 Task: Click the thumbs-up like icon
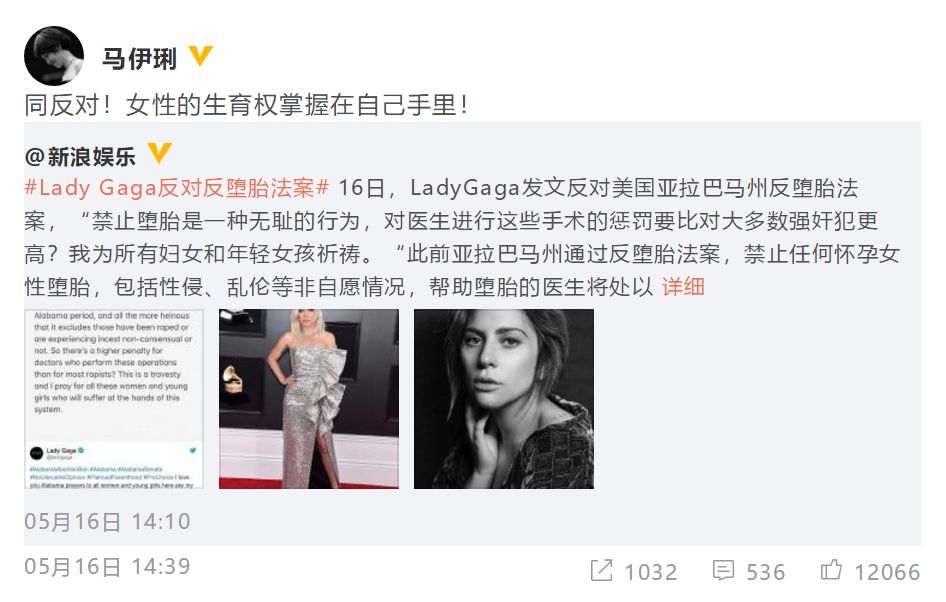pyautogui.click(x=831, y=569)
